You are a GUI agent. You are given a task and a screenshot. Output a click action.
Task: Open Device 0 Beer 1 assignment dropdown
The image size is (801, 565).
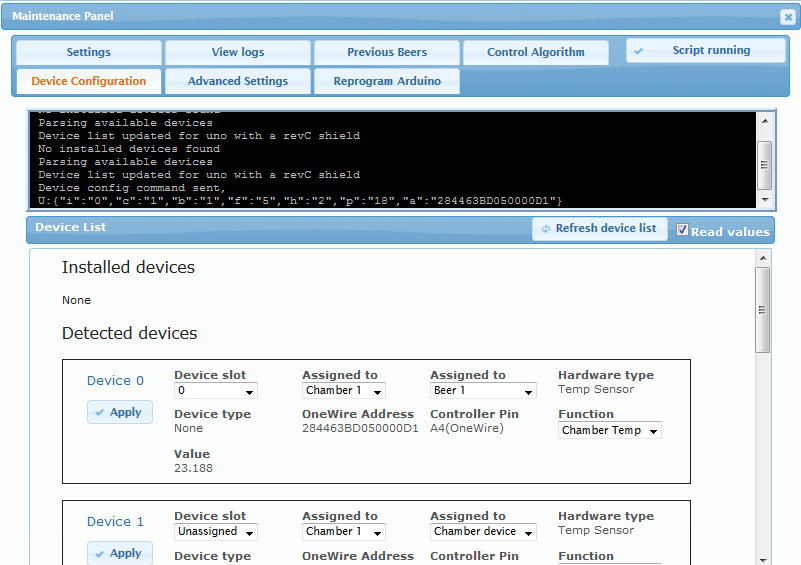pos(483,391)
